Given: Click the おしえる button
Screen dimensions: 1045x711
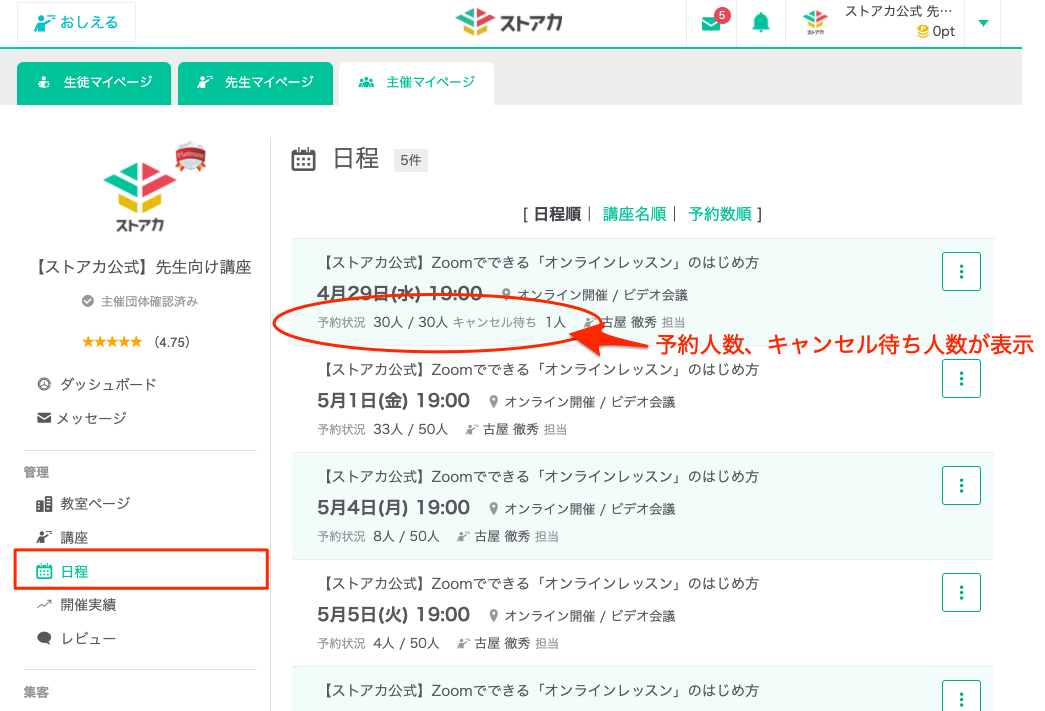Looking at the screenshot, I should pyautogui.click(x=77, y=22).
